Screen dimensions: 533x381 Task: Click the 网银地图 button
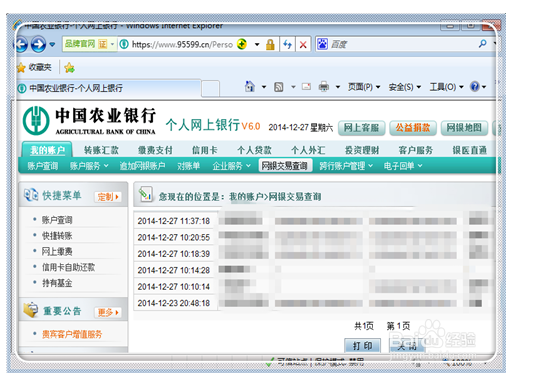click(464, 128)
